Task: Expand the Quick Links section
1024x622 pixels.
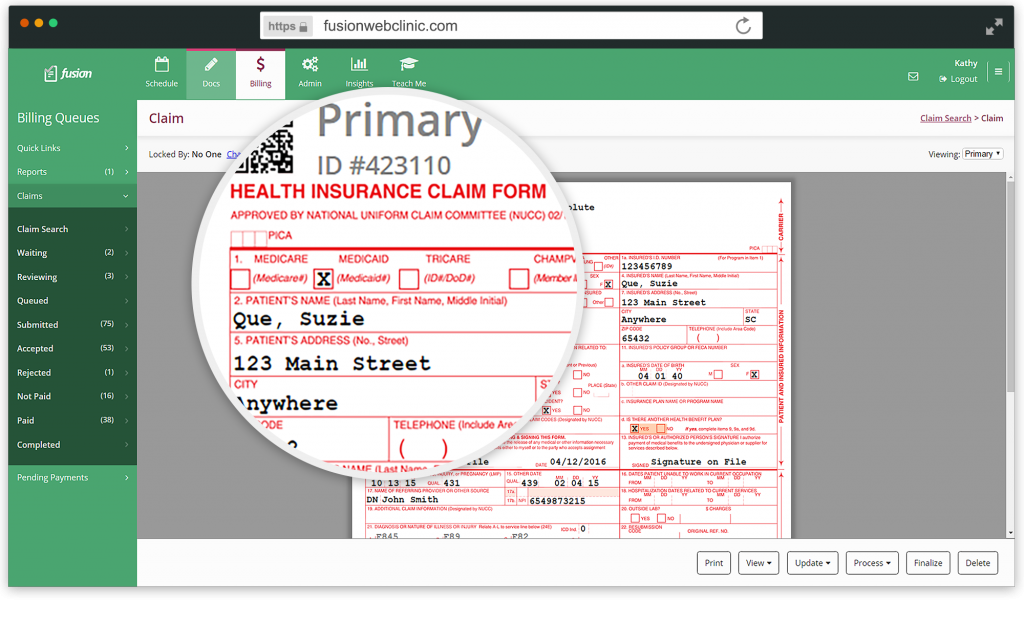Action: click(72, 148)
